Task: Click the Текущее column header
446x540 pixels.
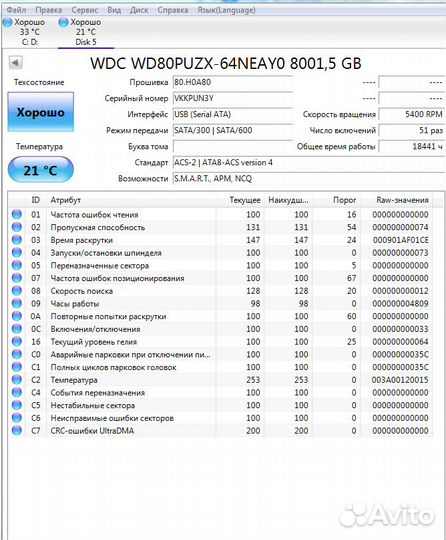Action: pyautogui.click(x=240, y=200)
